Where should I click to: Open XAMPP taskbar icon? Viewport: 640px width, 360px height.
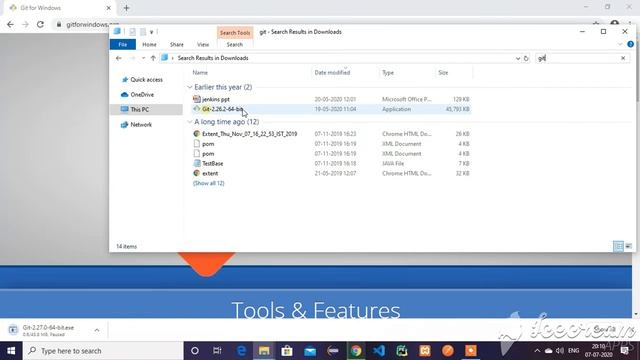click(x=424, y=351)
